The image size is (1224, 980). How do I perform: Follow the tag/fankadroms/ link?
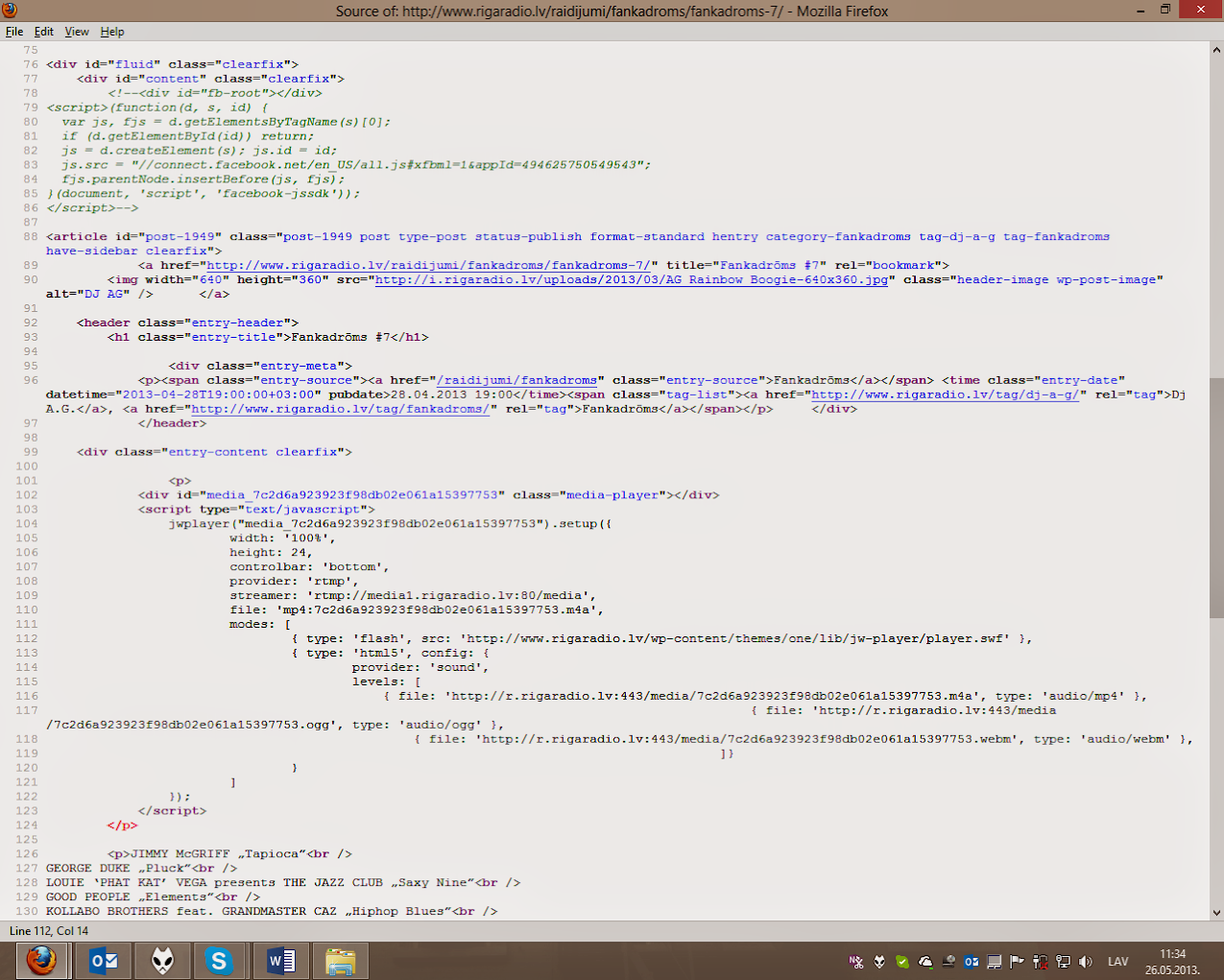click(x=341, y=409)
